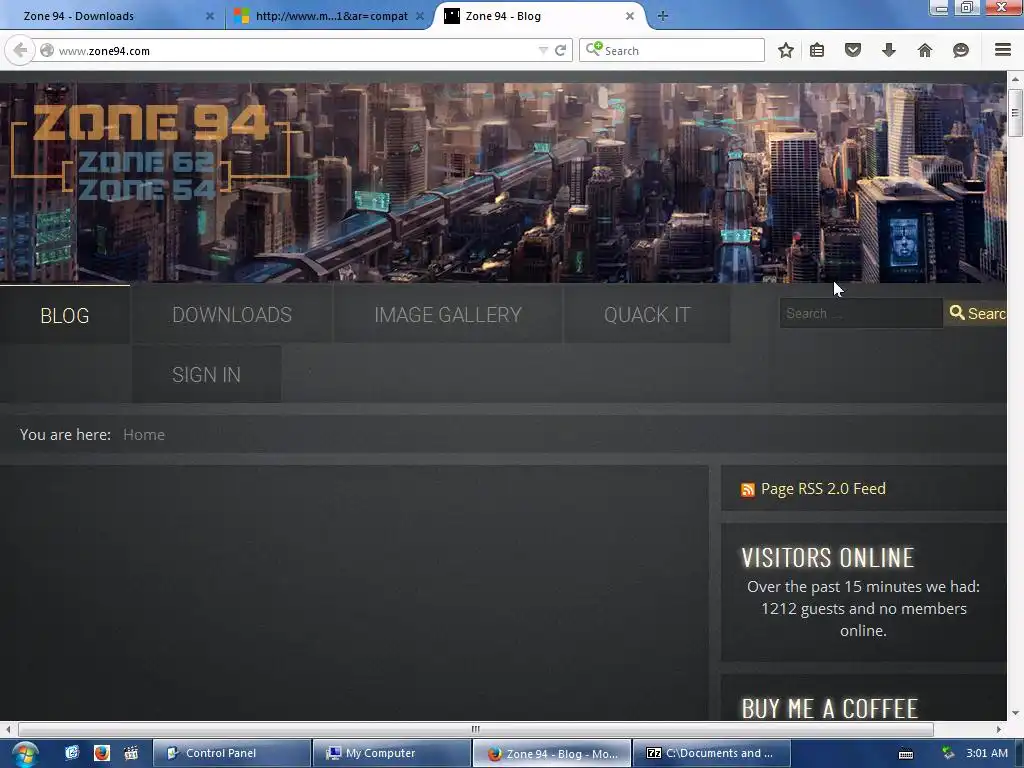Open the Page RSS 2.0 Feed link
The image size is (1024, 768).
pyautogui.click(x=823, y=488)
